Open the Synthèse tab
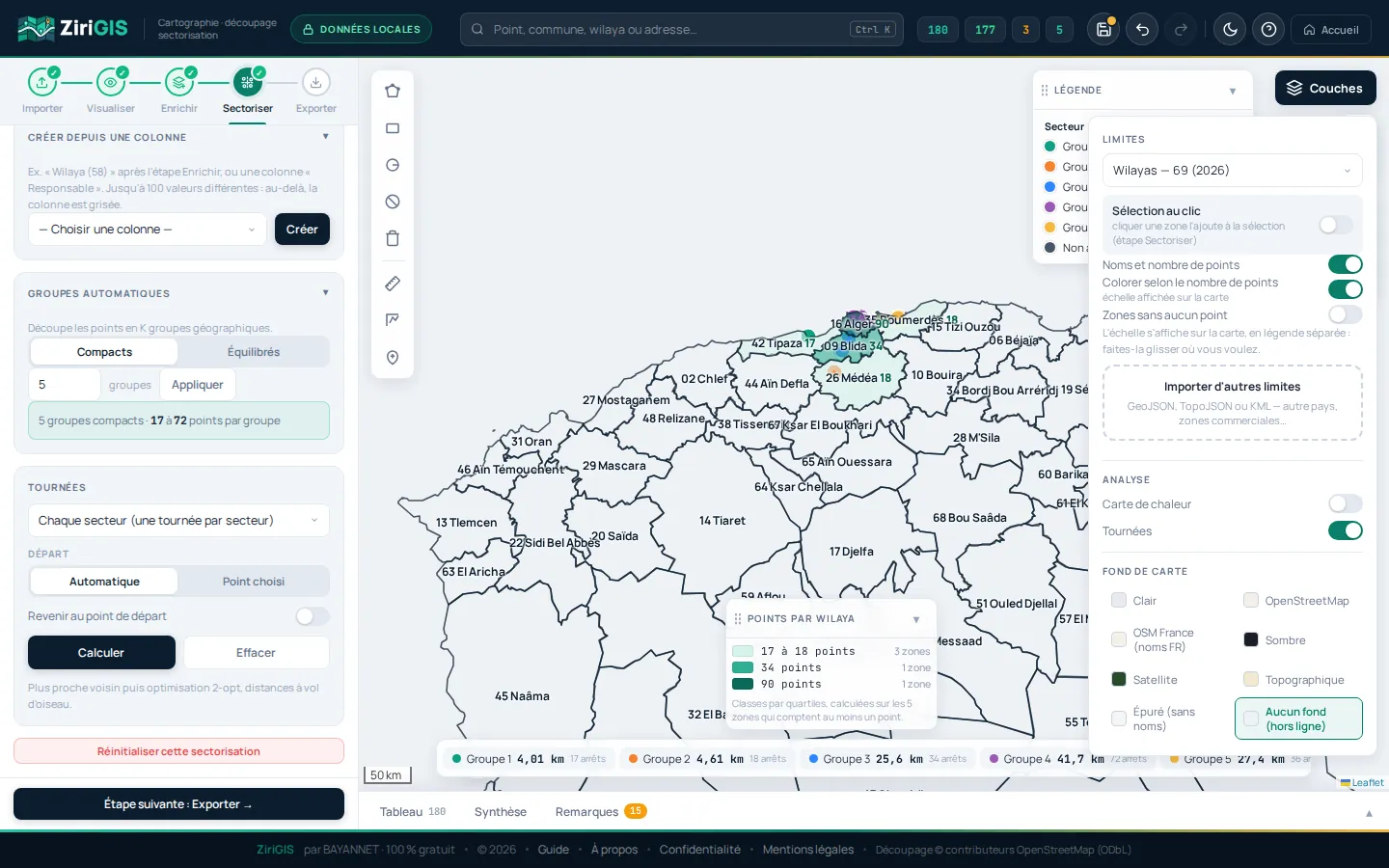The height and width of the screenshot is (868, 1389). pyautogui.click(x=501, y=812)
